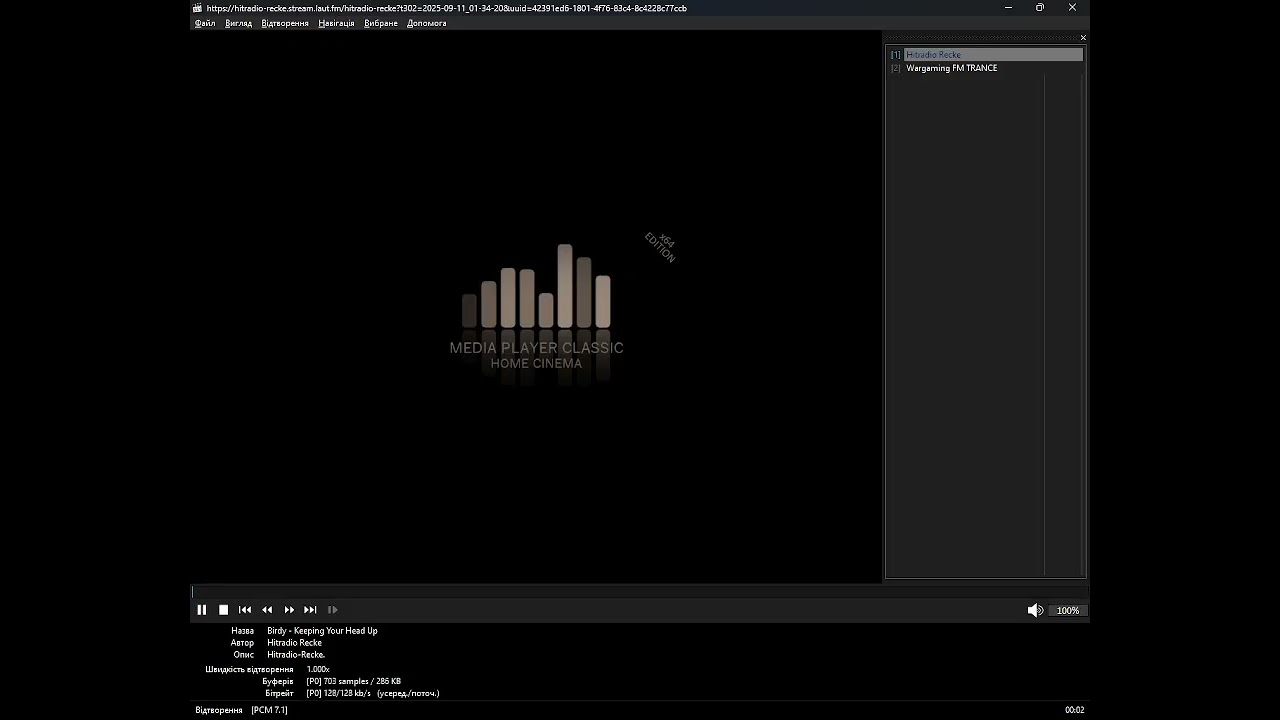Click the 100% volume slider
Image resolution: width=1280 pixels, height=720 pixels.
click(1068, 610)
